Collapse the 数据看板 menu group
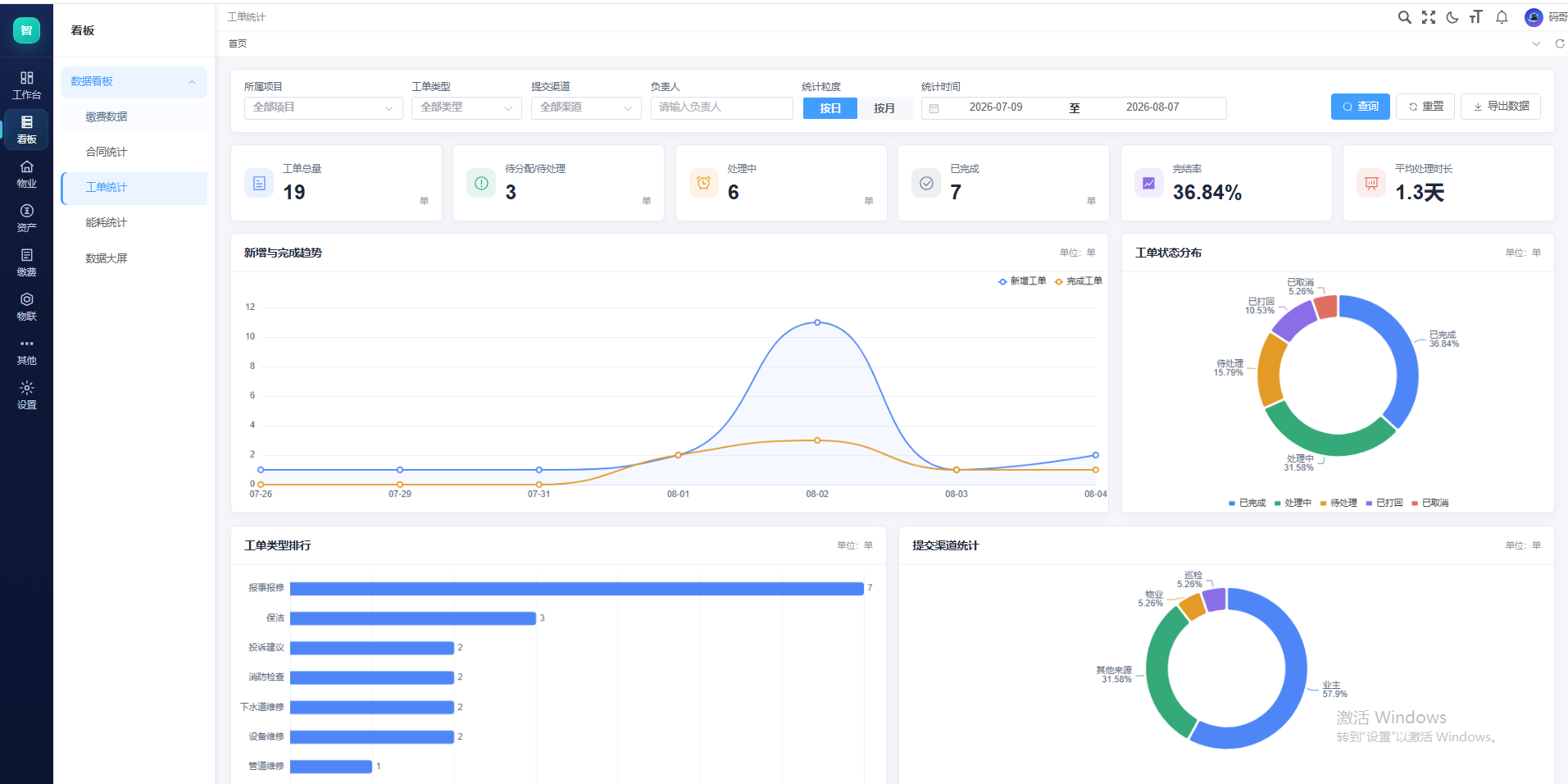The height and width of the screenshot is (784, 1568). [x=134, y=82]
